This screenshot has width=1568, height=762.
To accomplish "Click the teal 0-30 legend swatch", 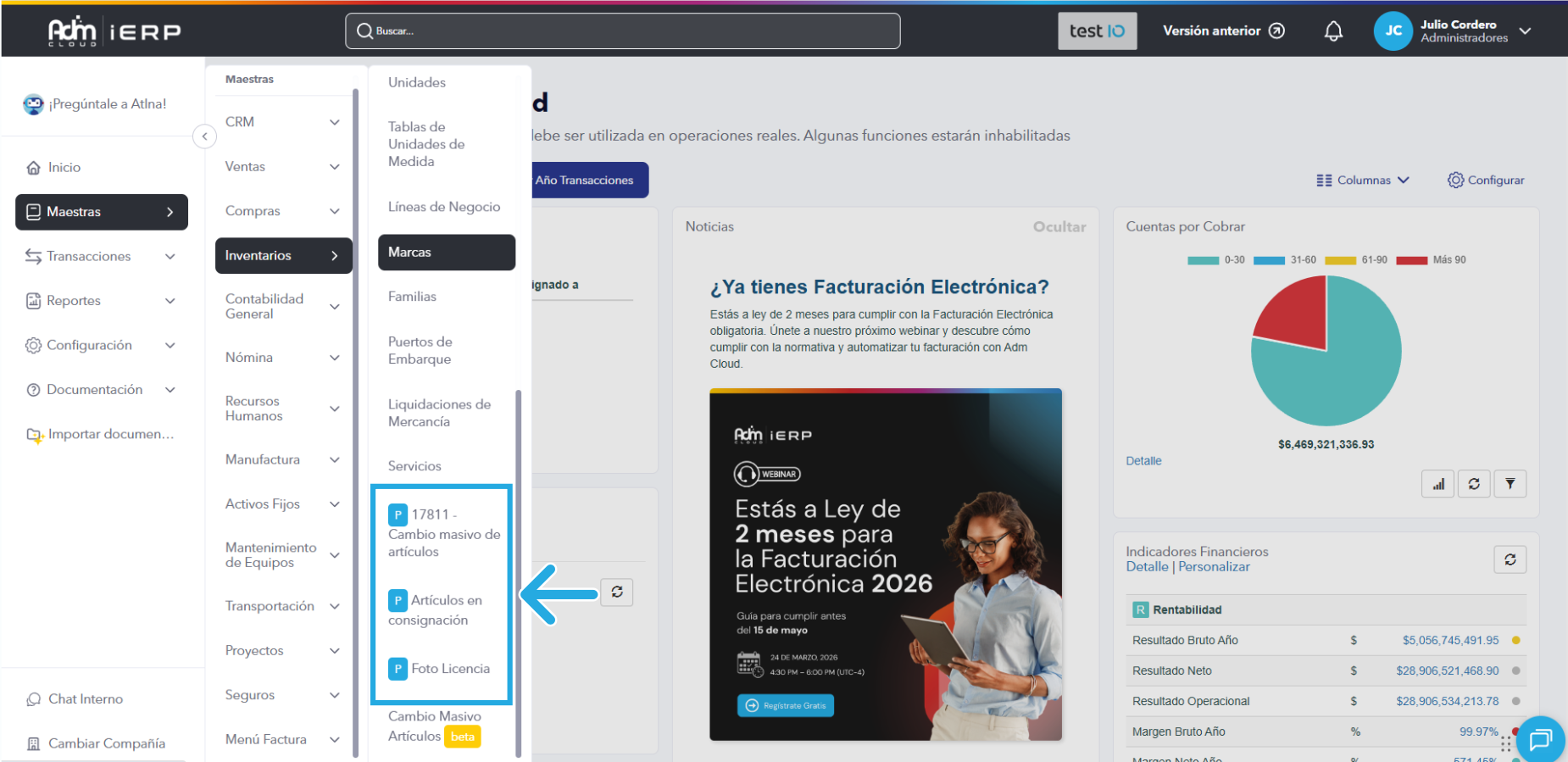I will 1203,260.
